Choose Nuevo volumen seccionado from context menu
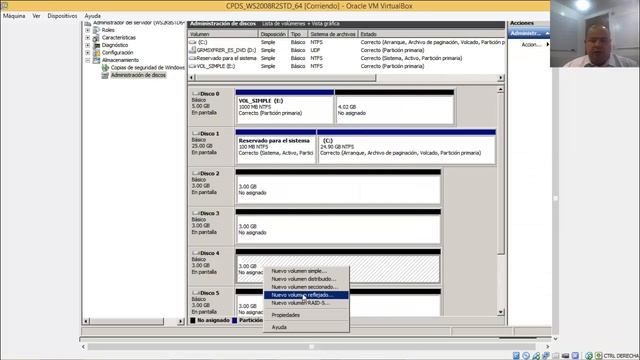 point(306,287)
